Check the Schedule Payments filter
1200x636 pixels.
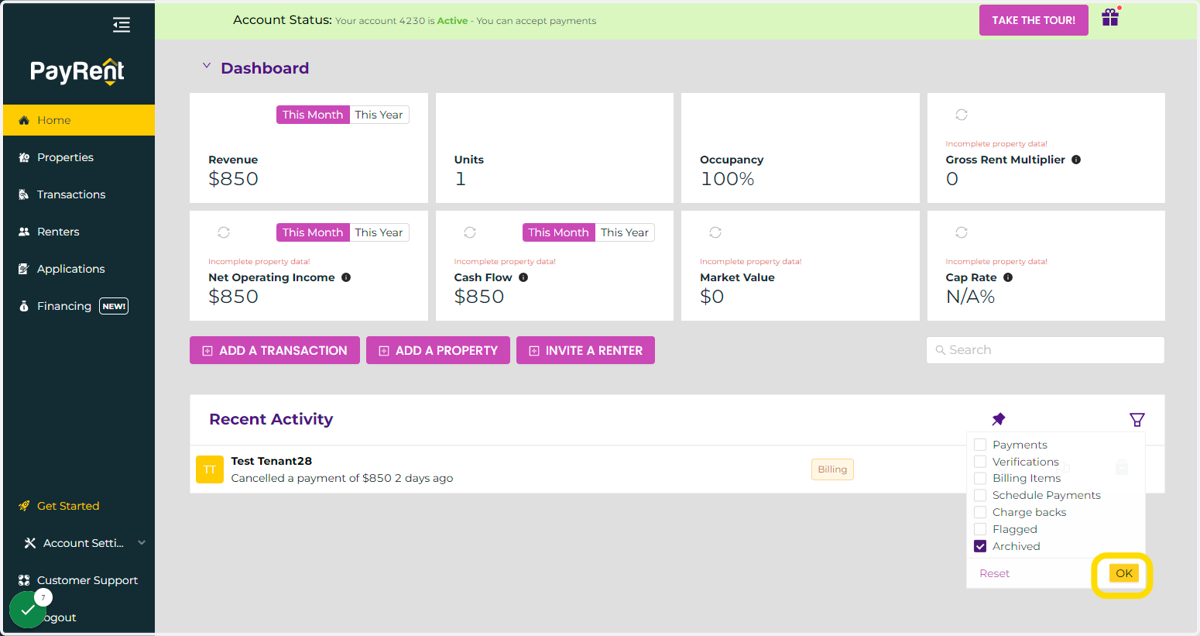coord(980,495)
